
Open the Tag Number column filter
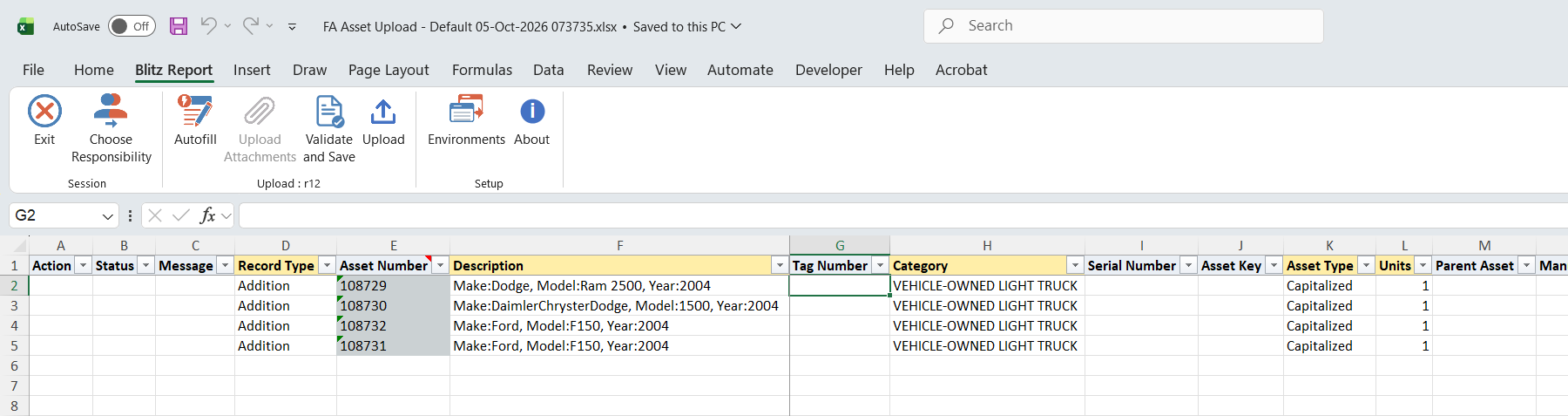880,265
